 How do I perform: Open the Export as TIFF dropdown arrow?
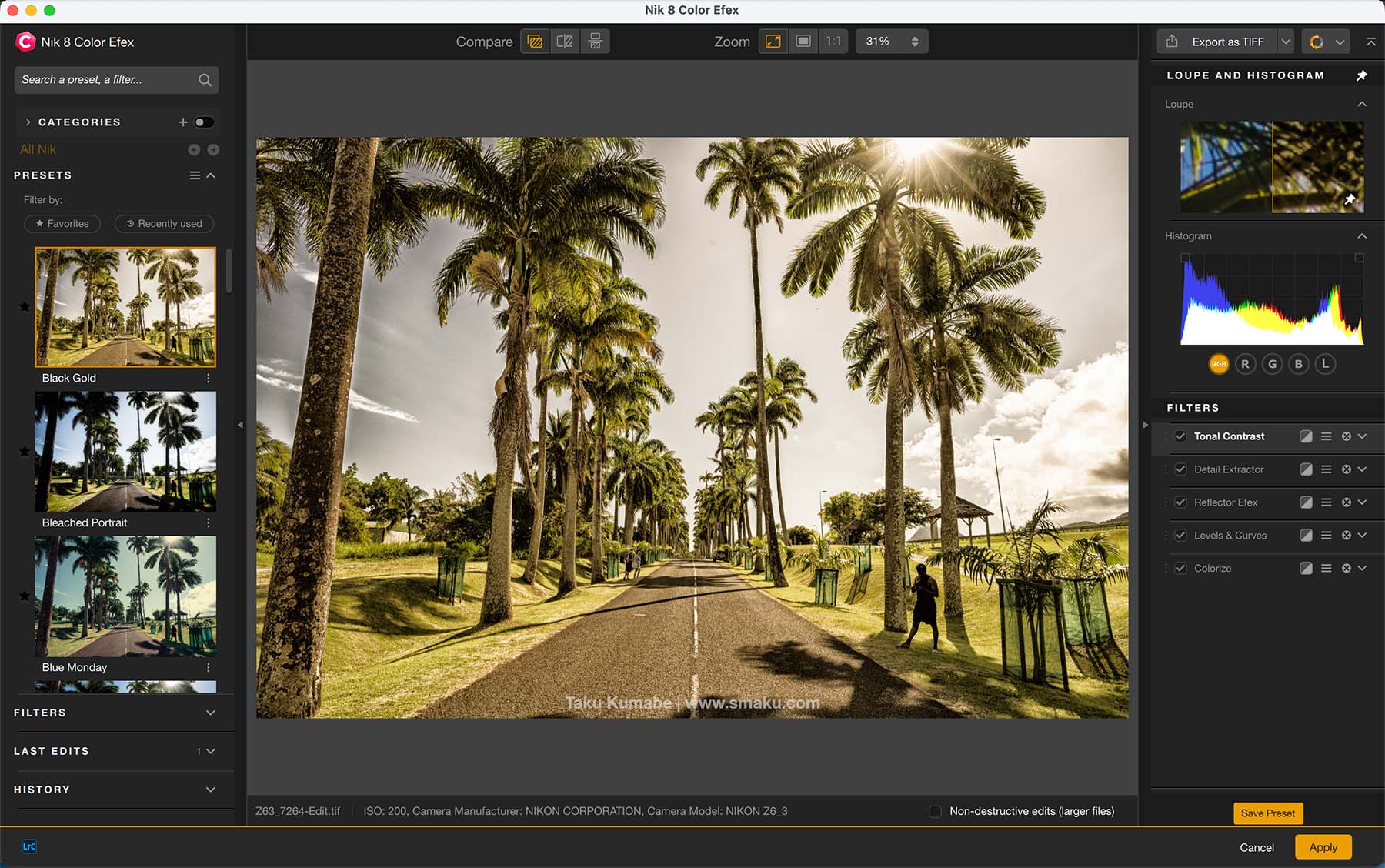click(1286, 42)
